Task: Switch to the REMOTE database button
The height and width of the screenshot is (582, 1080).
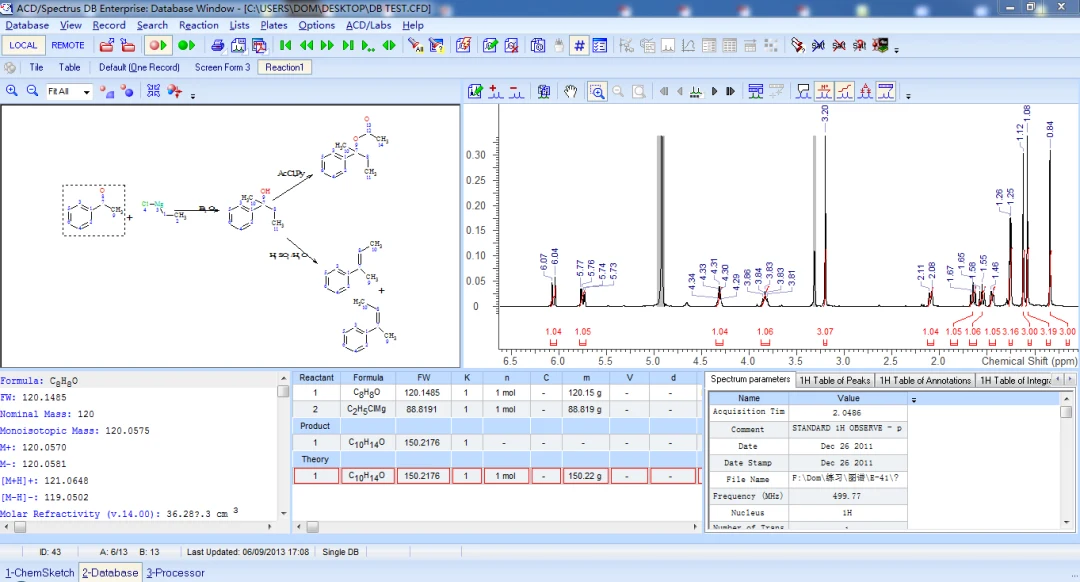Action: 68,45
